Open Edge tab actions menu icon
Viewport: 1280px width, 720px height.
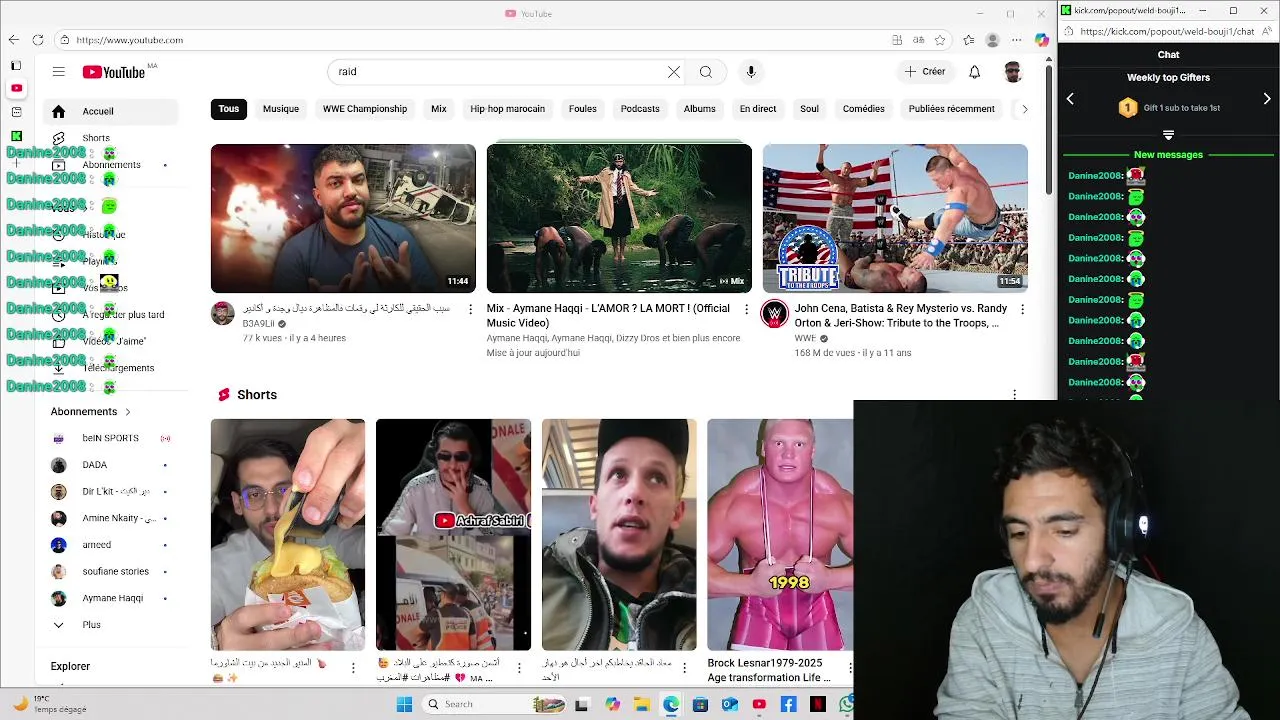point(16,66)
